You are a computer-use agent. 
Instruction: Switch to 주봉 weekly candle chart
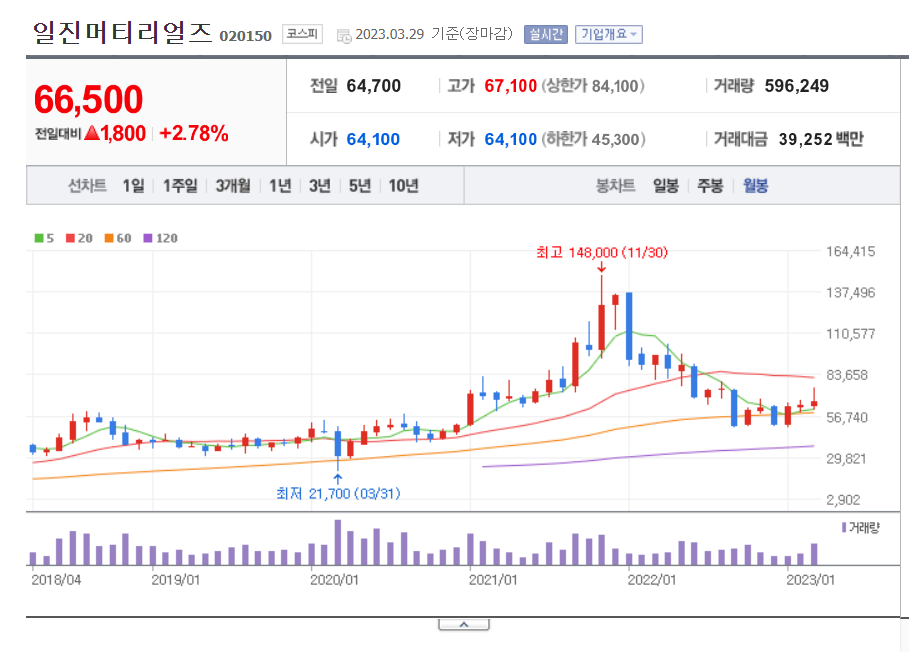[710, 185]
